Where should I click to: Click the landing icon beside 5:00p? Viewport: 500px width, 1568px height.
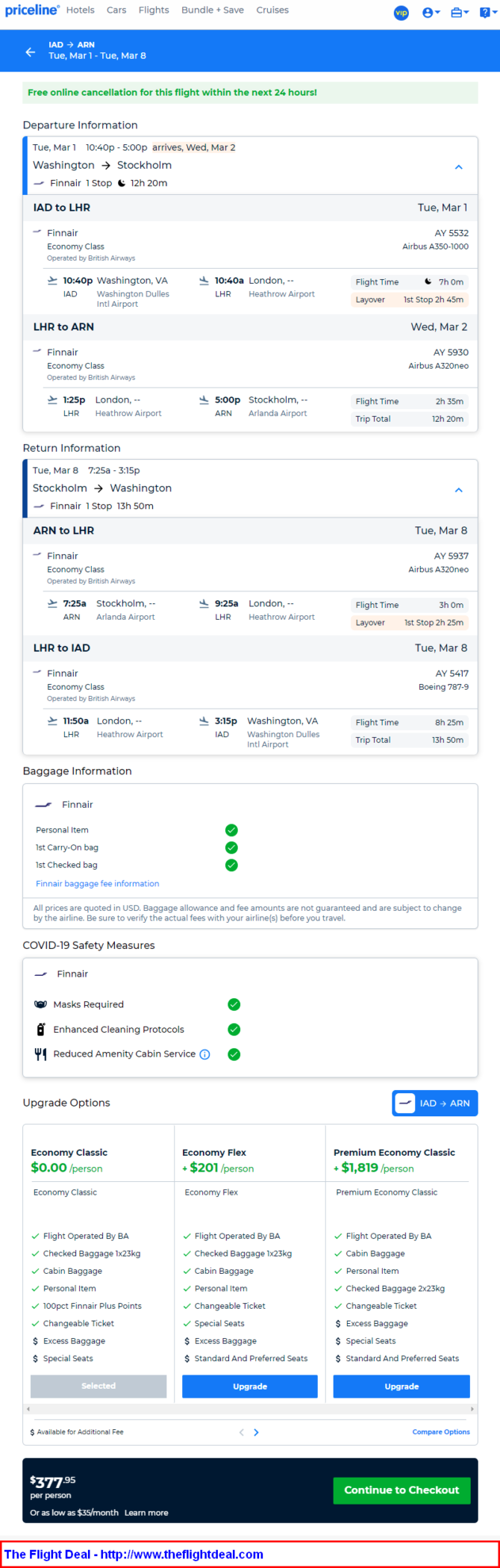[204, 400]
